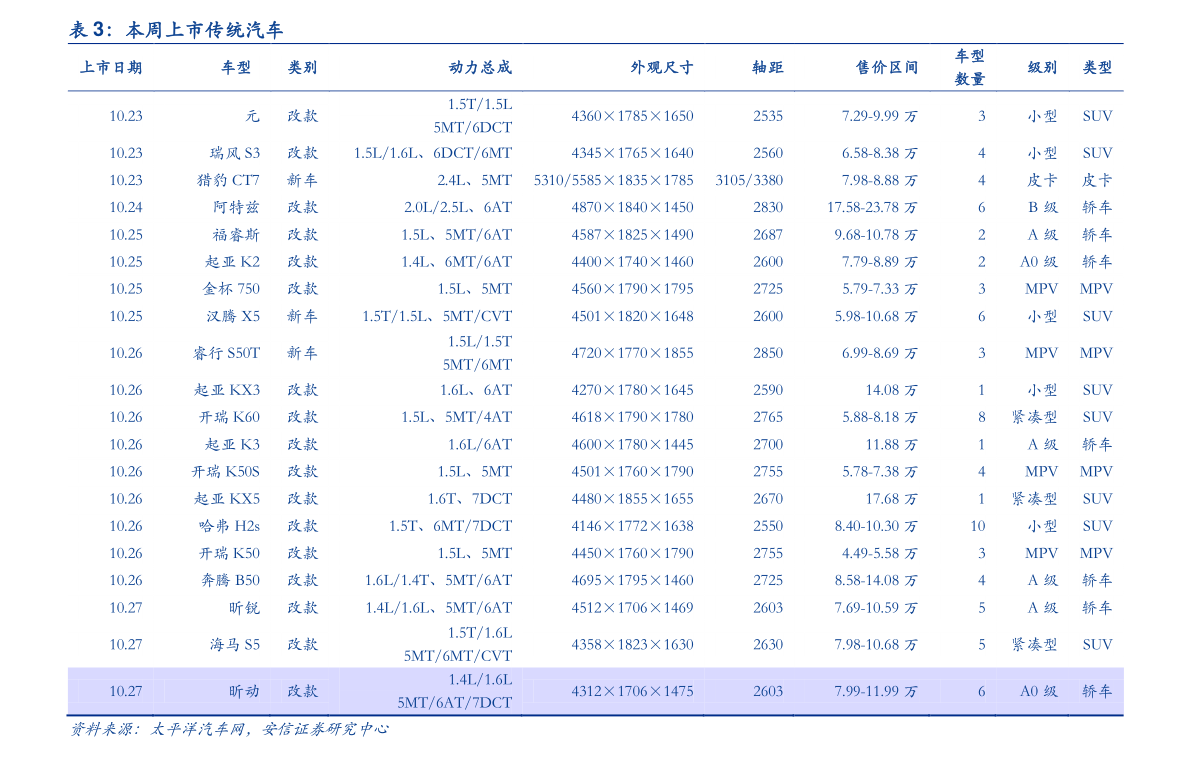Select powertrain 2.4L、5MT
This screenshot has height=757, width=1191.
(475, 181)
